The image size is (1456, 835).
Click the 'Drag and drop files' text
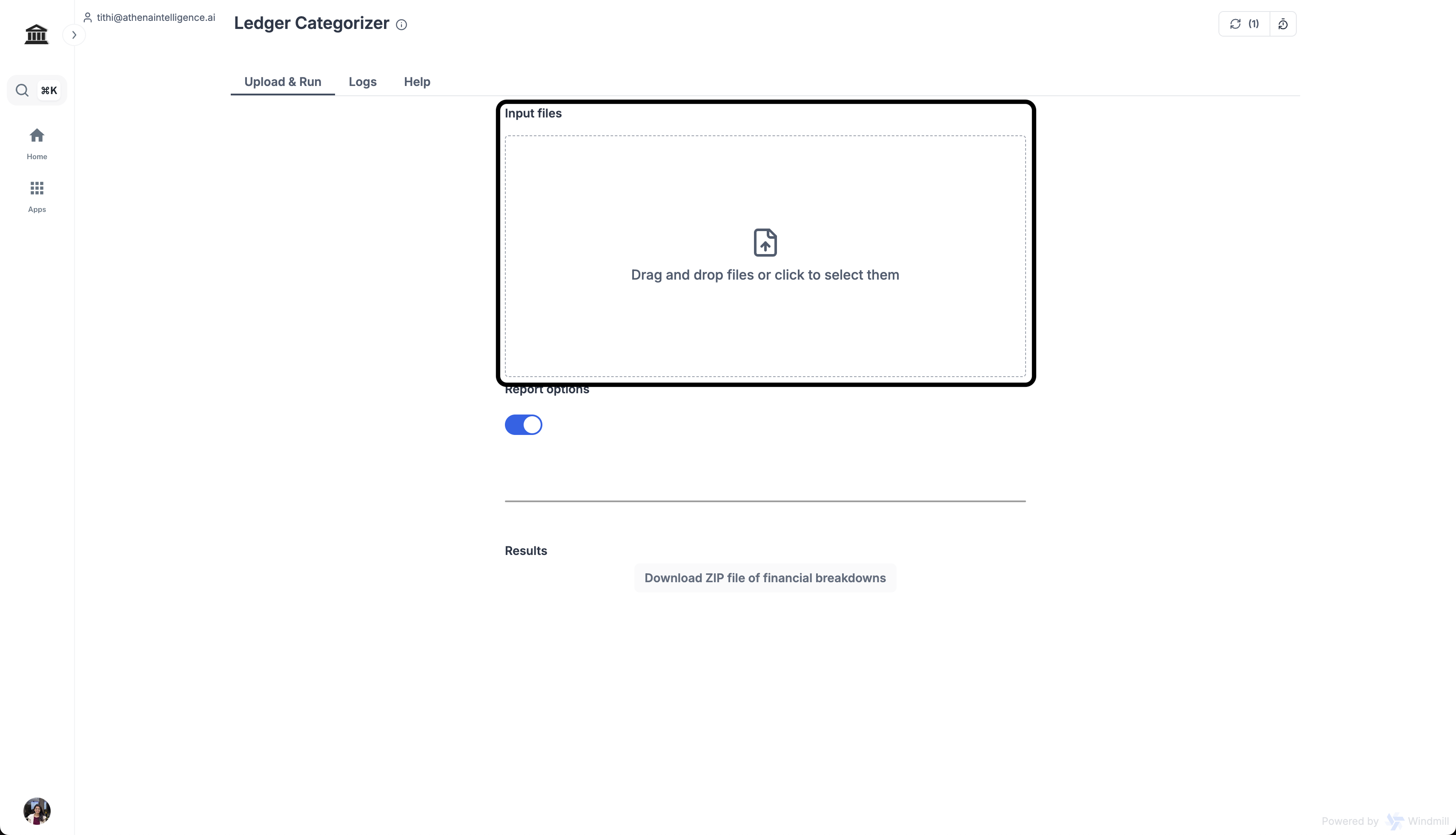(765, 275)
